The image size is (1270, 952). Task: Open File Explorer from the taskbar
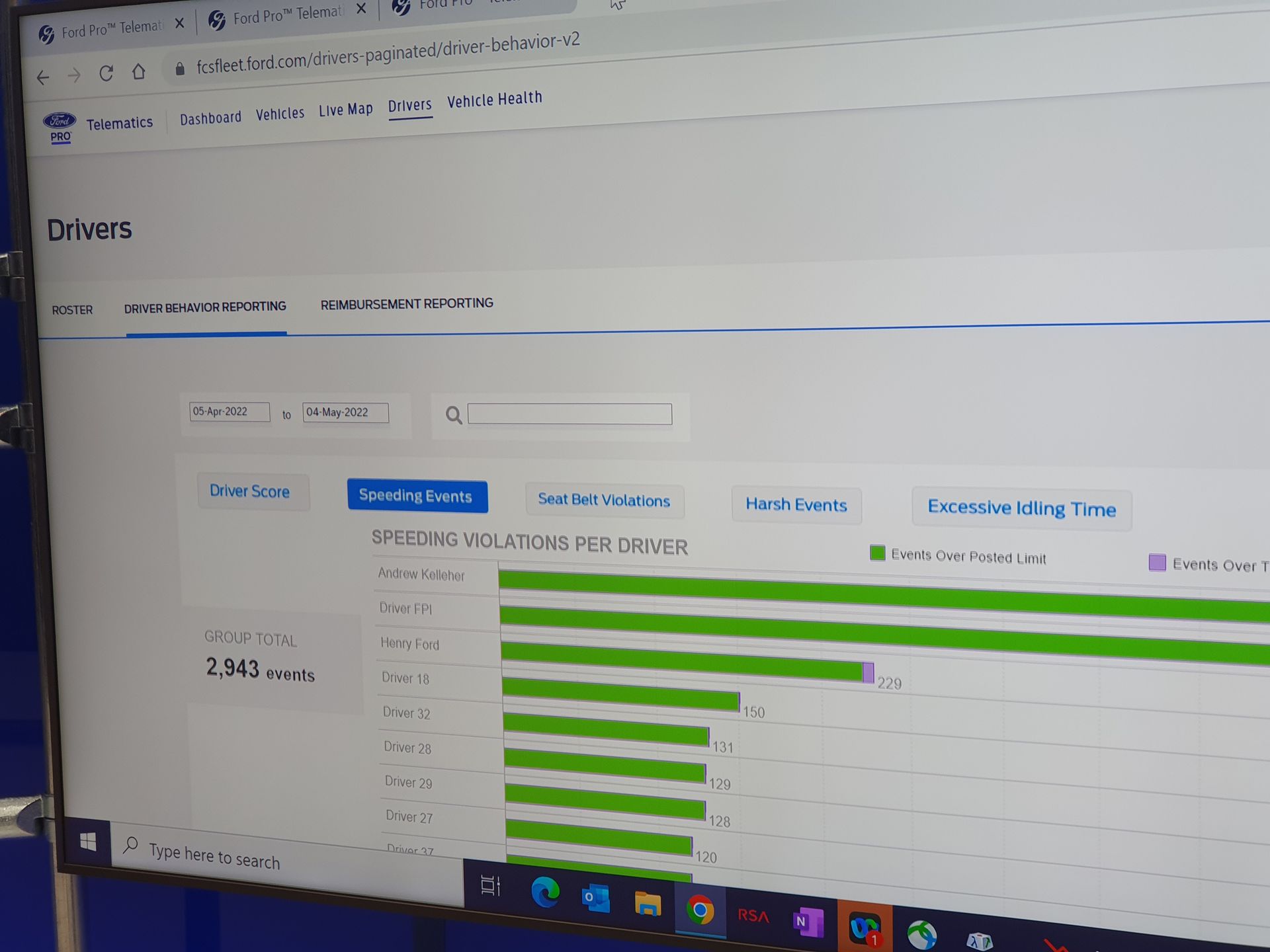[x=648, y=903]
